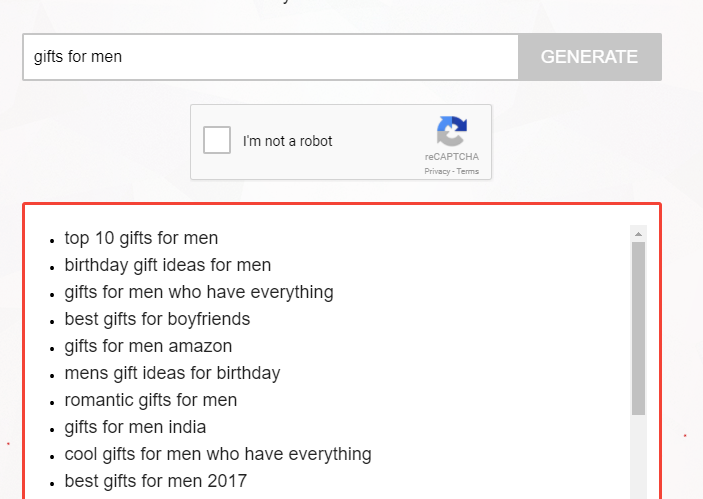
Task: Click the reCAPTCHA text label
Action: point(452,157)
